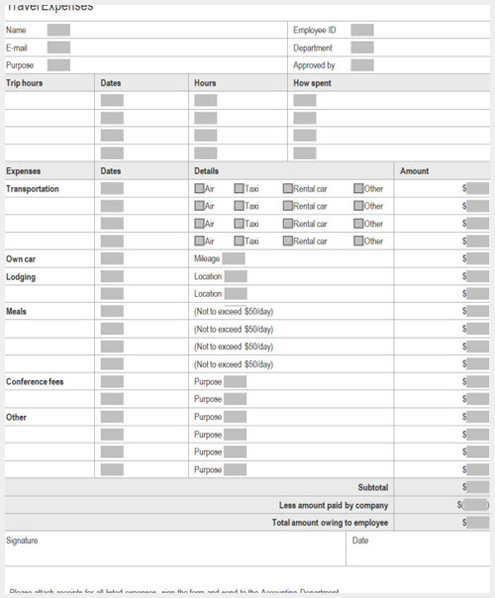Check the Taxi box in the Transportation row
495x598 pixels.
click(x=239, y=188)
